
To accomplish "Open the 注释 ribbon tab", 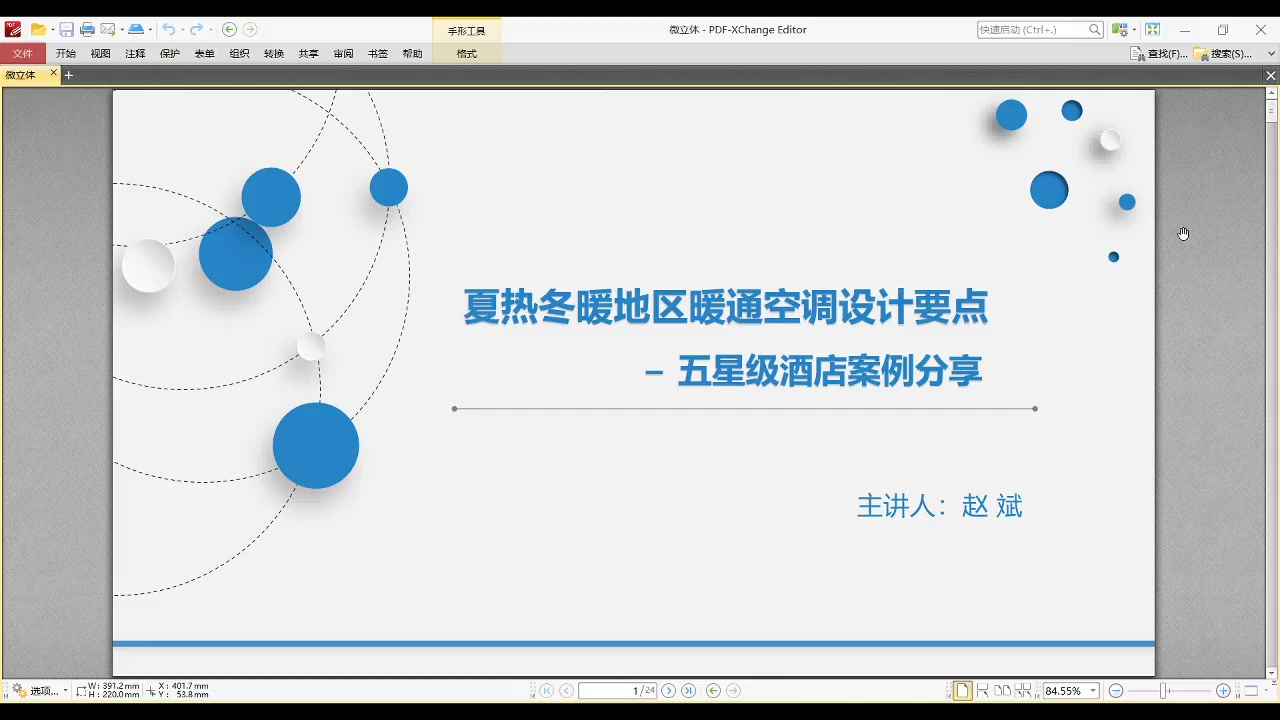I will click(x=135, y=54).
